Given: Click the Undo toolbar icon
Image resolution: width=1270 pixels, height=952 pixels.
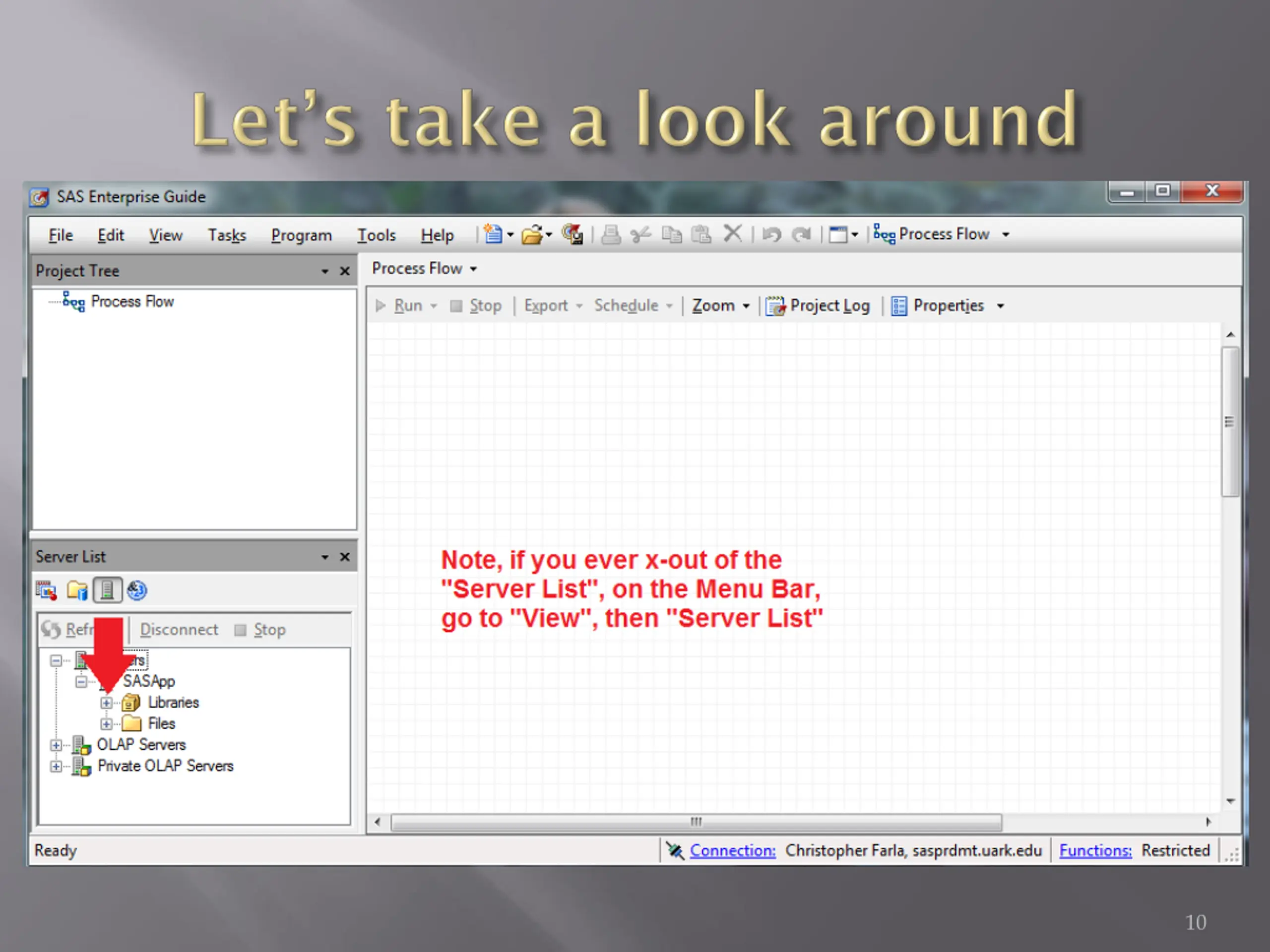Looking at the screenshot, I should pos(771,234).
